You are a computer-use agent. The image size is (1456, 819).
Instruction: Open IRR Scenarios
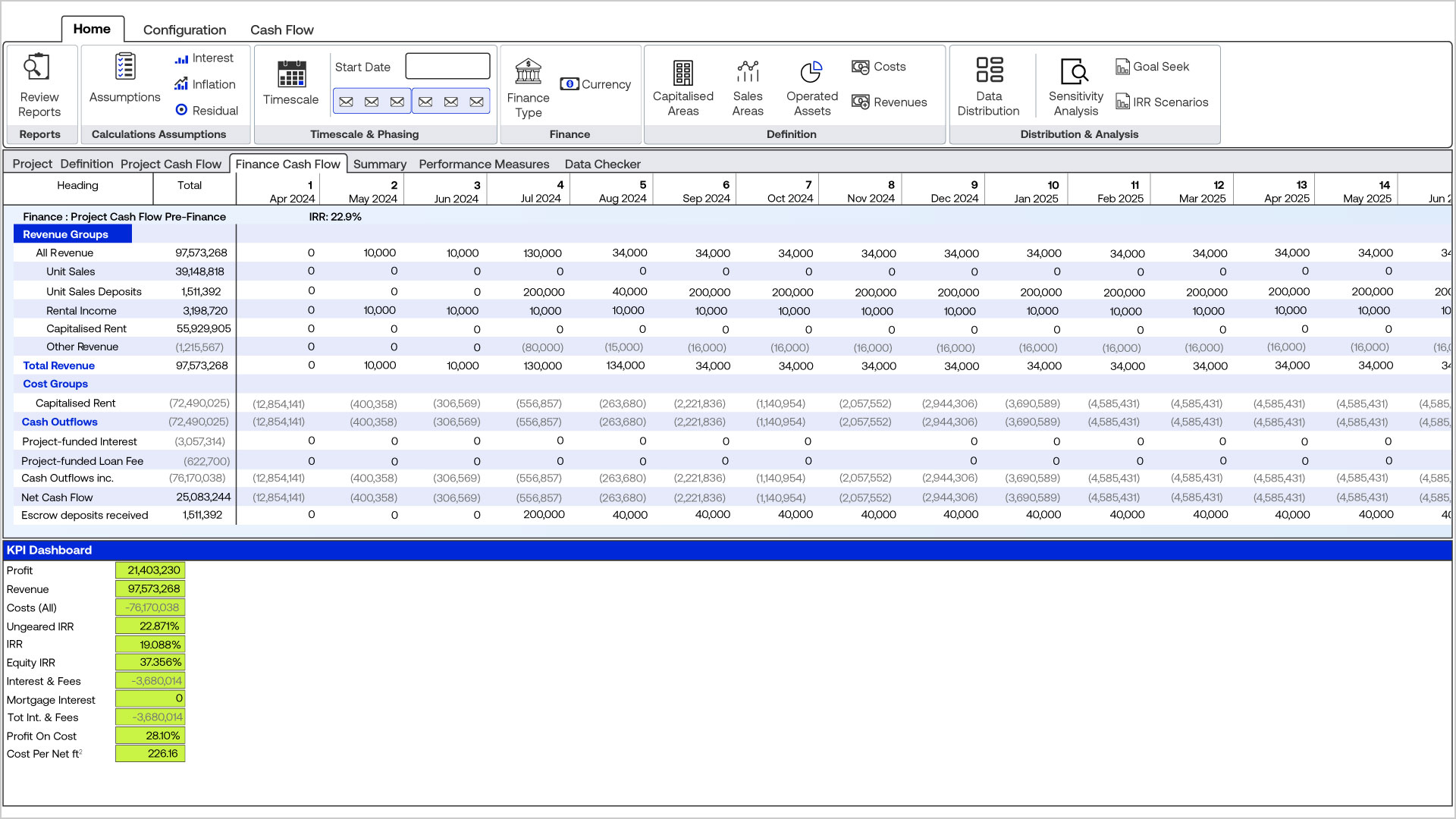point(1162,102)
